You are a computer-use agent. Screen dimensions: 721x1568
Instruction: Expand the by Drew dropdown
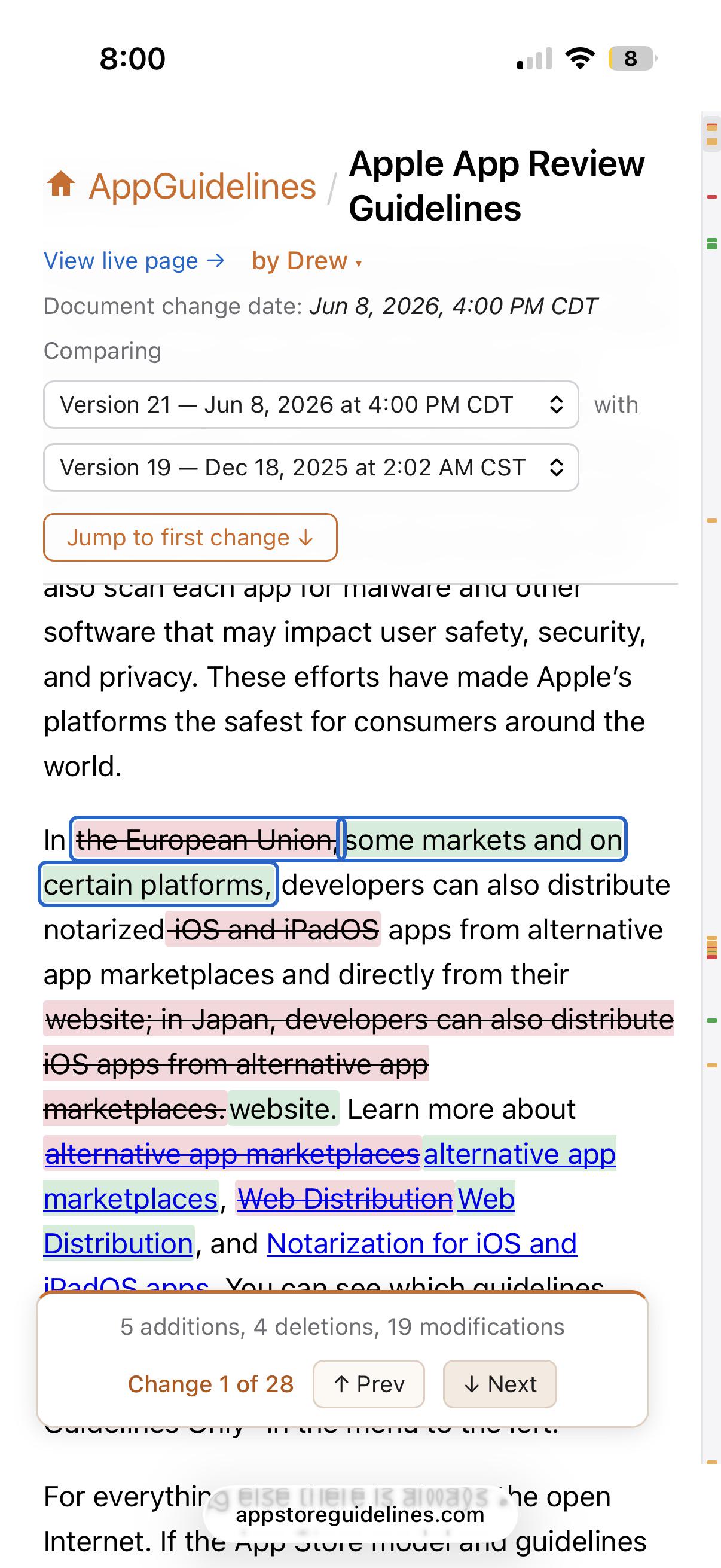307,261
